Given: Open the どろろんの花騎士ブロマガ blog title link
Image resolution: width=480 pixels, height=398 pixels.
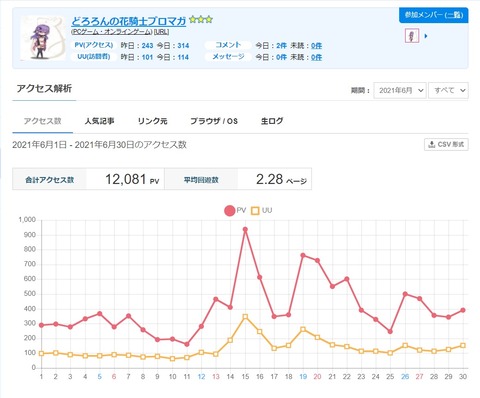Looking at the screenshot, I should click(129, 21).
